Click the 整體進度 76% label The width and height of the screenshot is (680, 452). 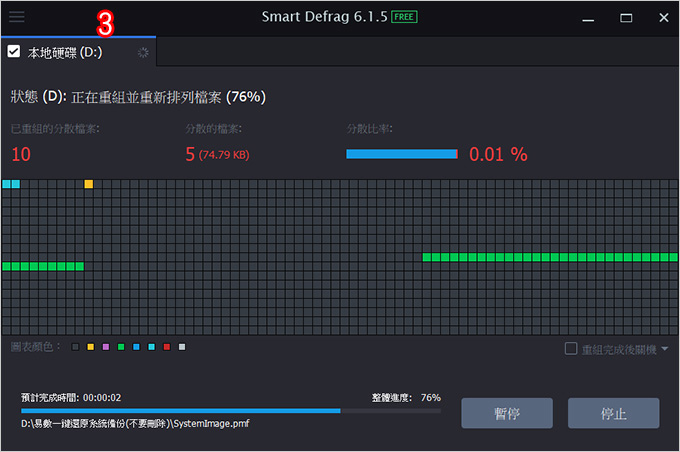click(x=406, y=398)
